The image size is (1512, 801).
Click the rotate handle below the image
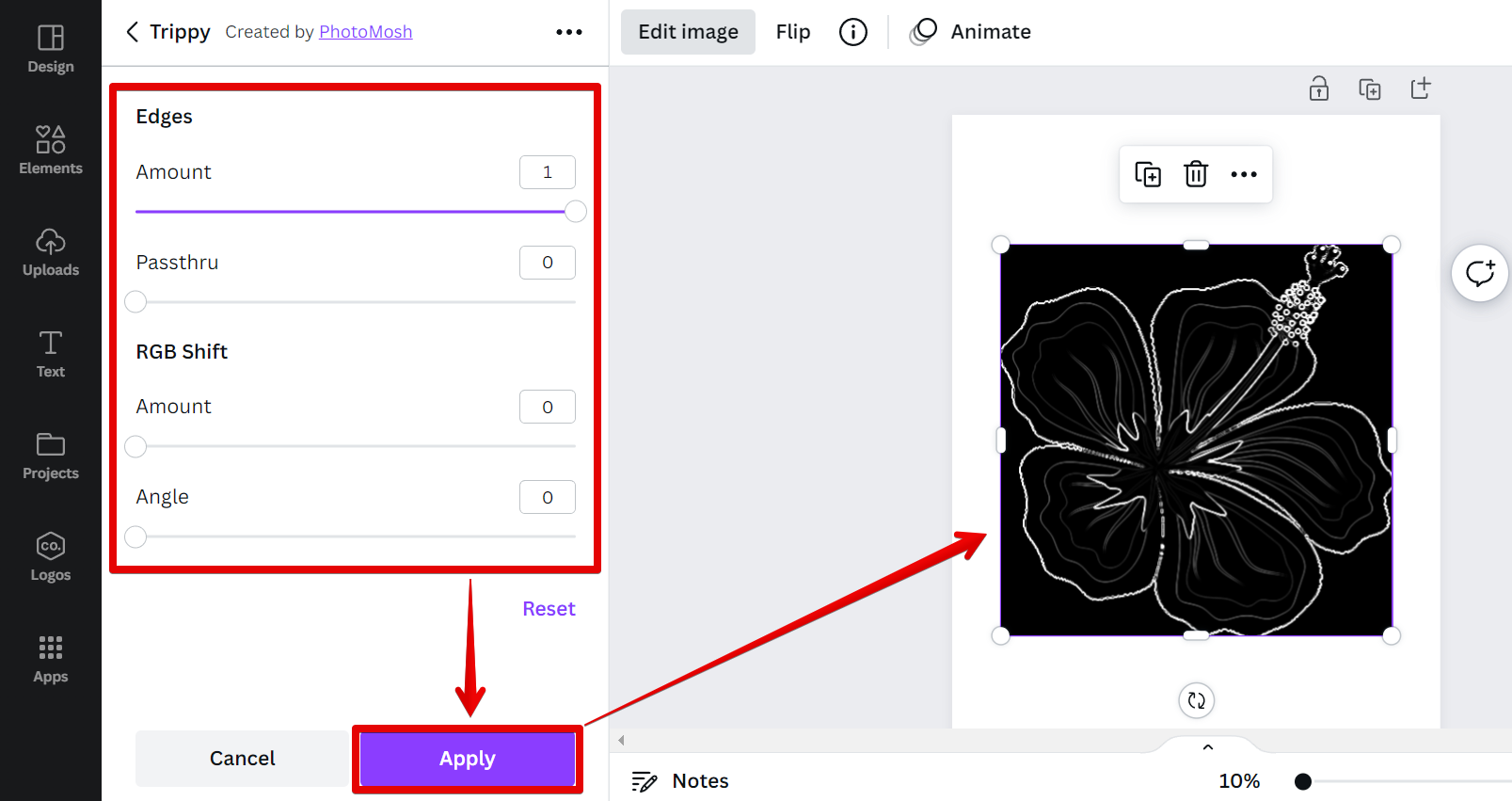(1197, 700)
